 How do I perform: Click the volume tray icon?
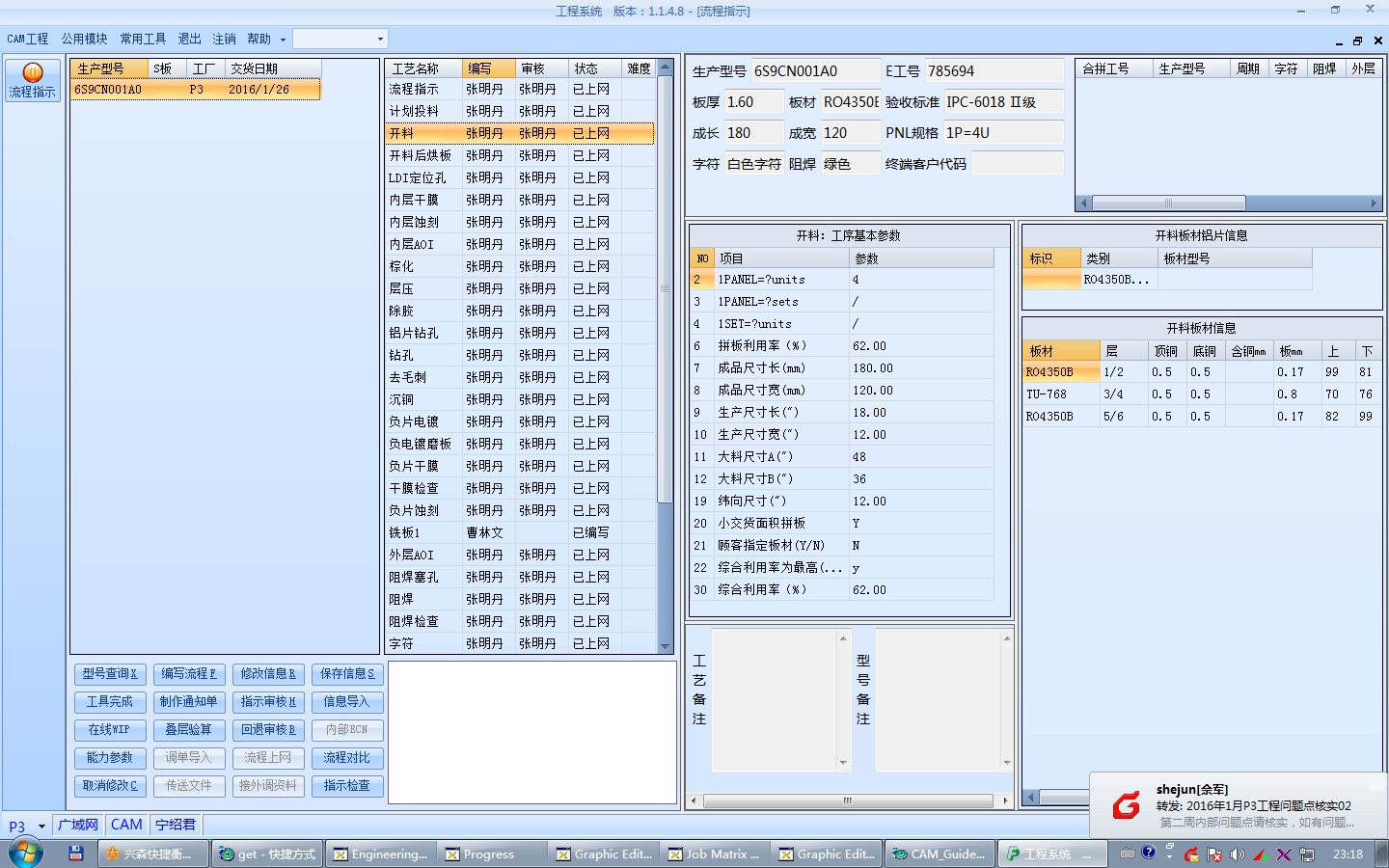(x=1238, y=854)
